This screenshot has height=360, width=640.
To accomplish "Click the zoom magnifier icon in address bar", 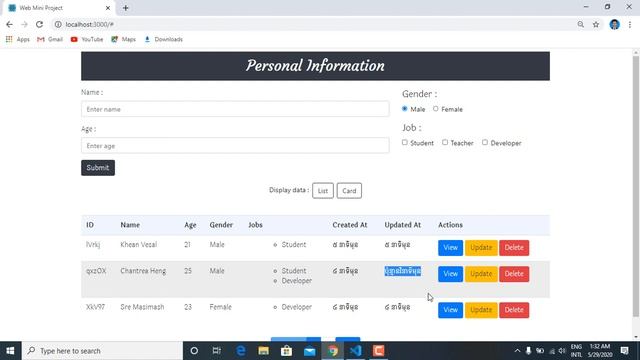I will point(580,24).
